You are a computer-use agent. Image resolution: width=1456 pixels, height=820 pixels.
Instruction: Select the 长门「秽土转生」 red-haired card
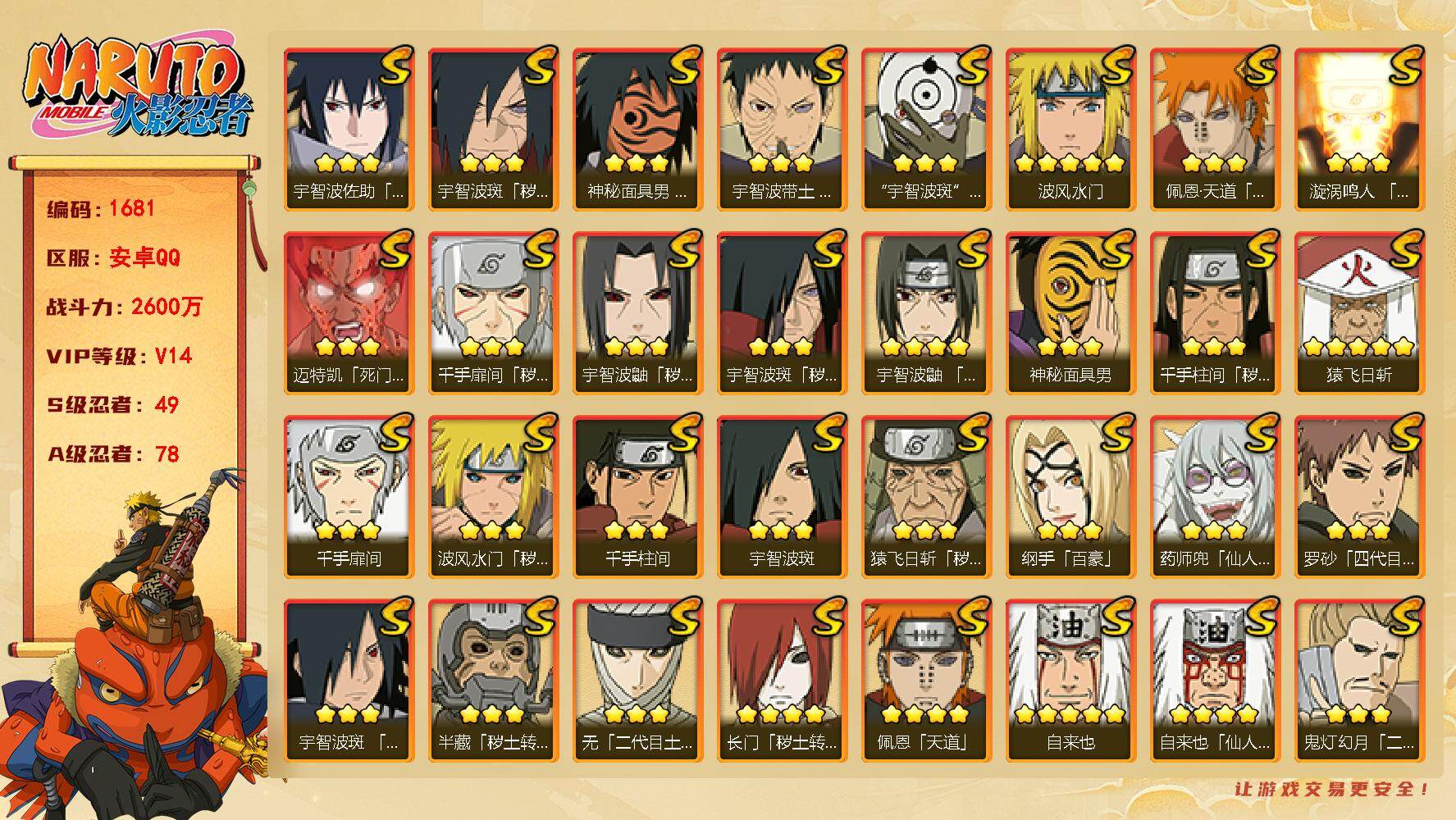pos(782,681)
